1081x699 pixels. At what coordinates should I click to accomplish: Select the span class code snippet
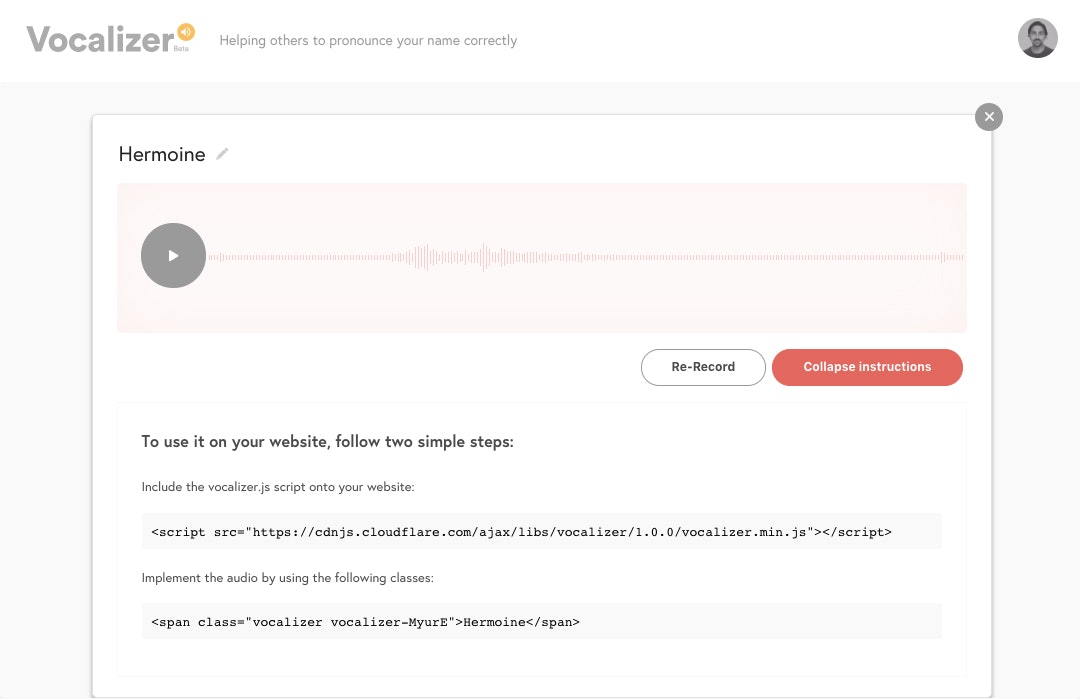point(542,621)
